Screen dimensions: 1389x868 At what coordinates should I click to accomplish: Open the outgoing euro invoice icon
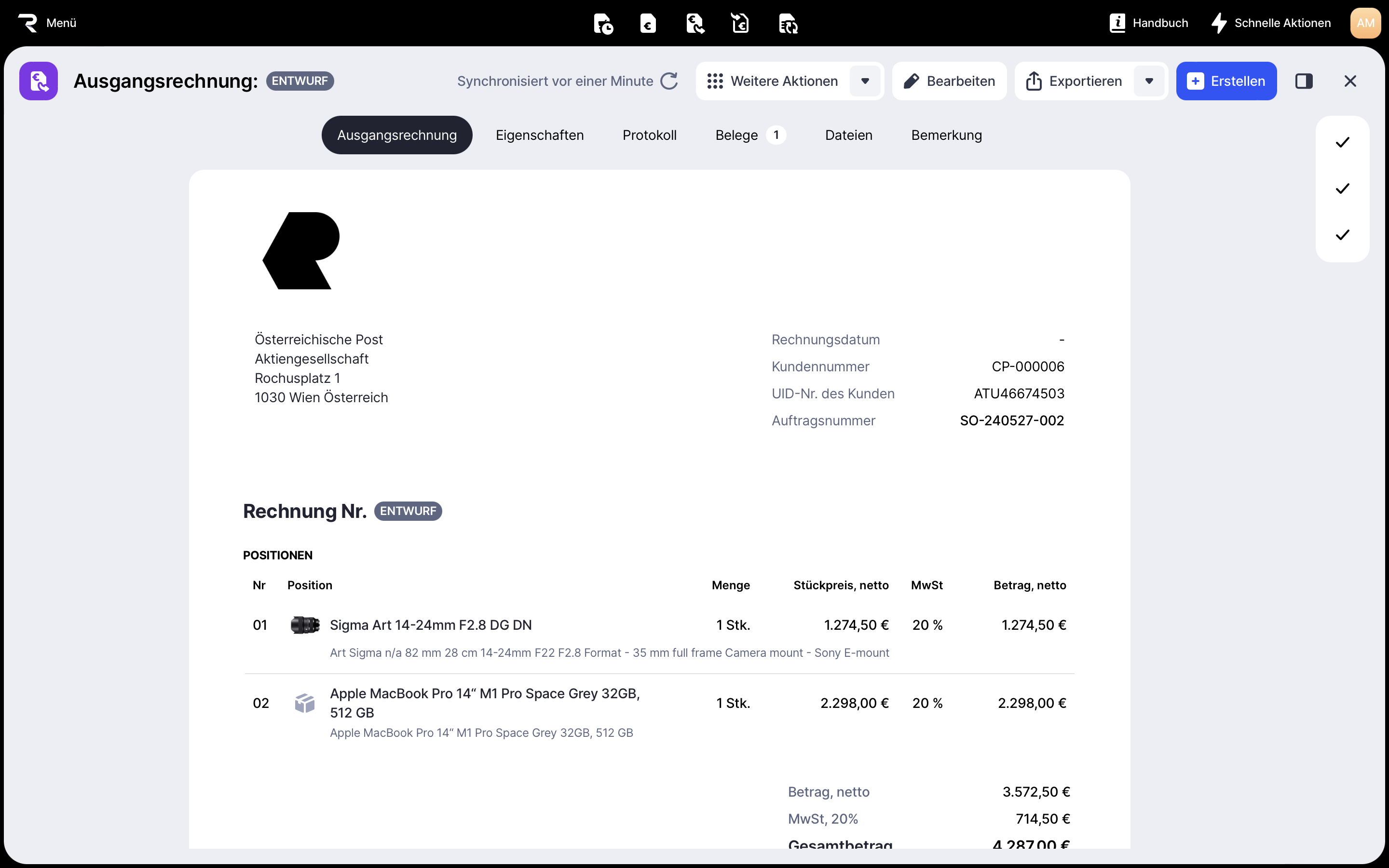[x=695, y=24]
